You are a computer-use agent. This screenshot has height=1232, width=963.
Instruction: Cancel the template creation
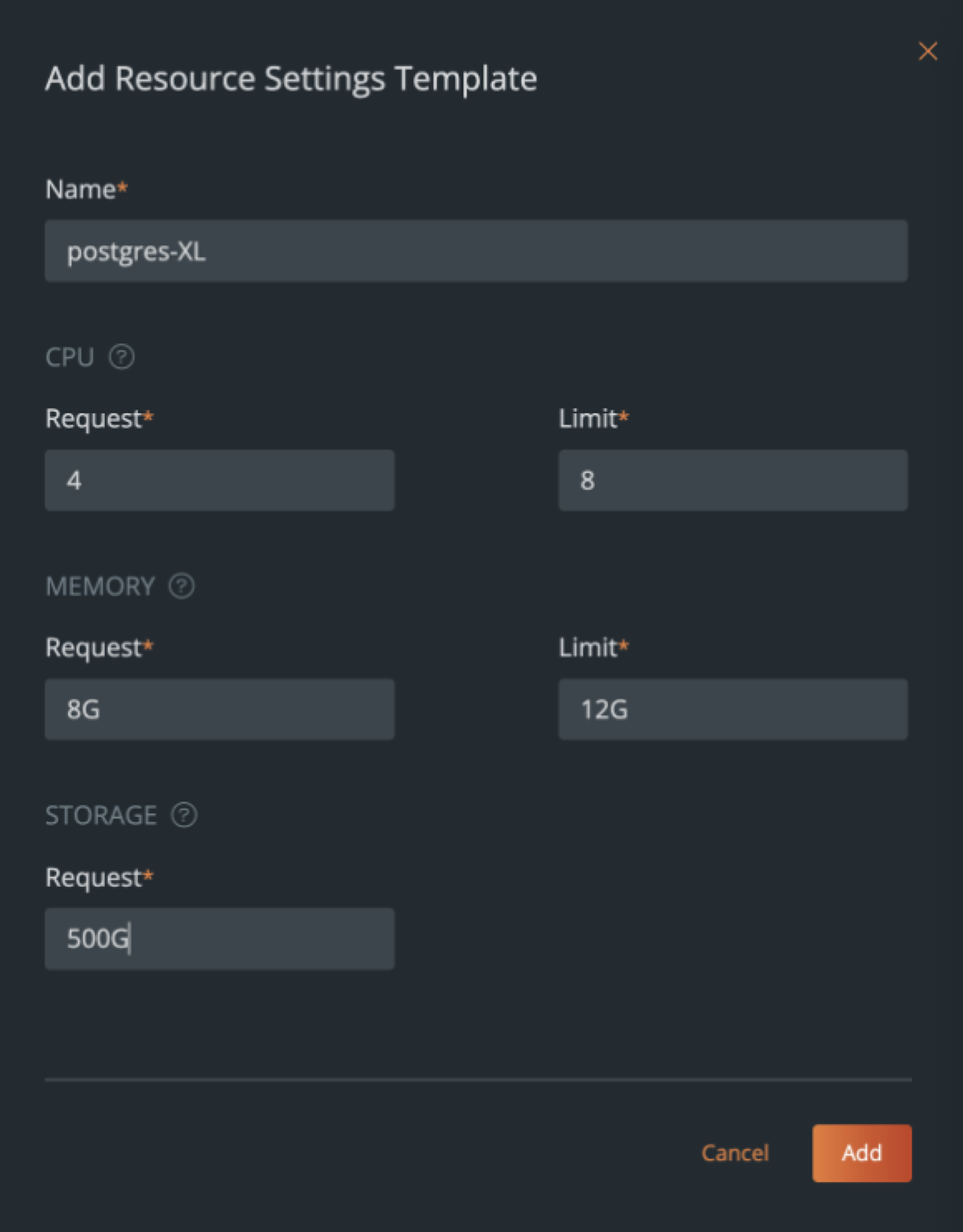(x=734, y=1153)
